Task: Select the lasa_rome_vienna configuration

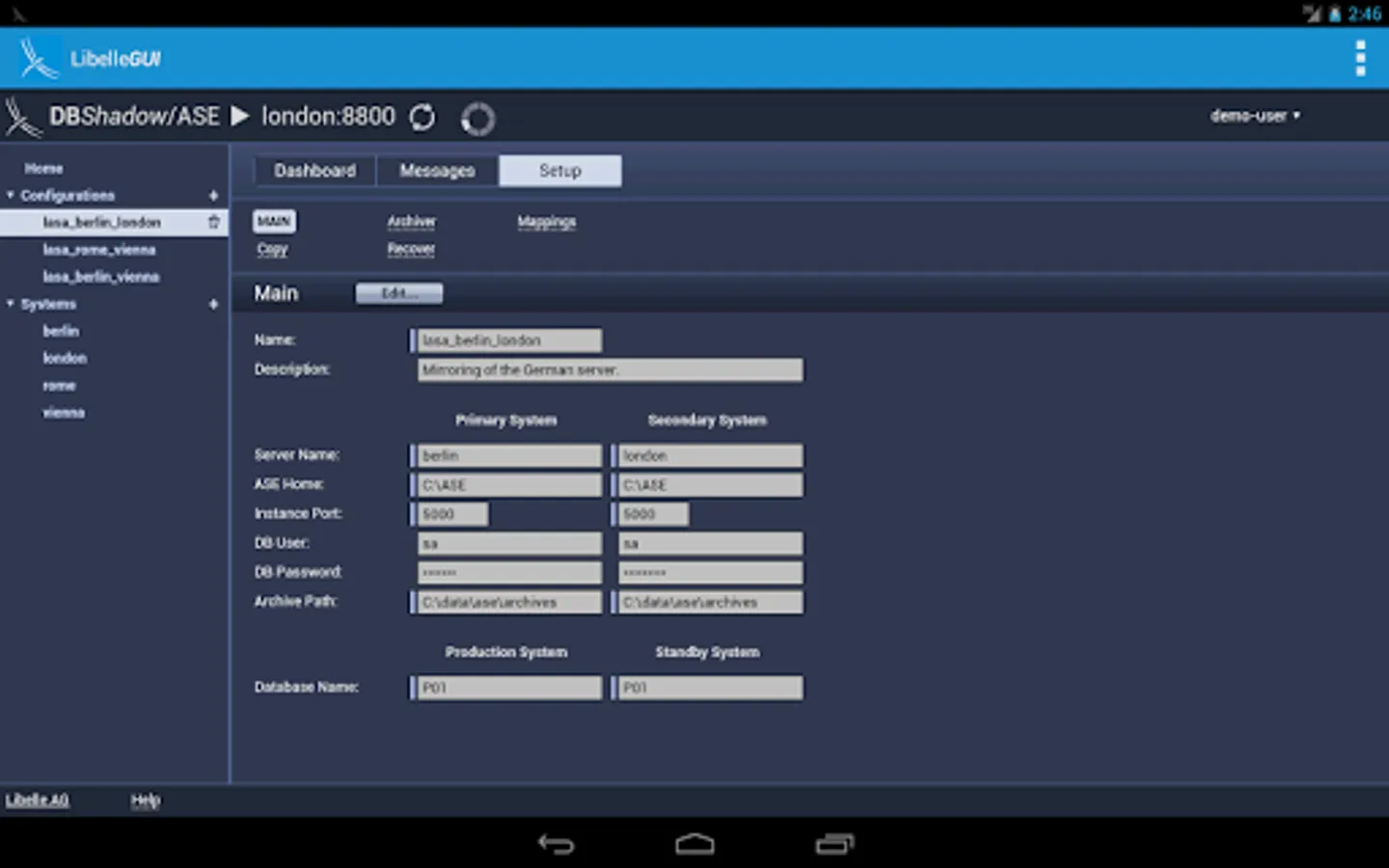Action: [x=98, y=250]
